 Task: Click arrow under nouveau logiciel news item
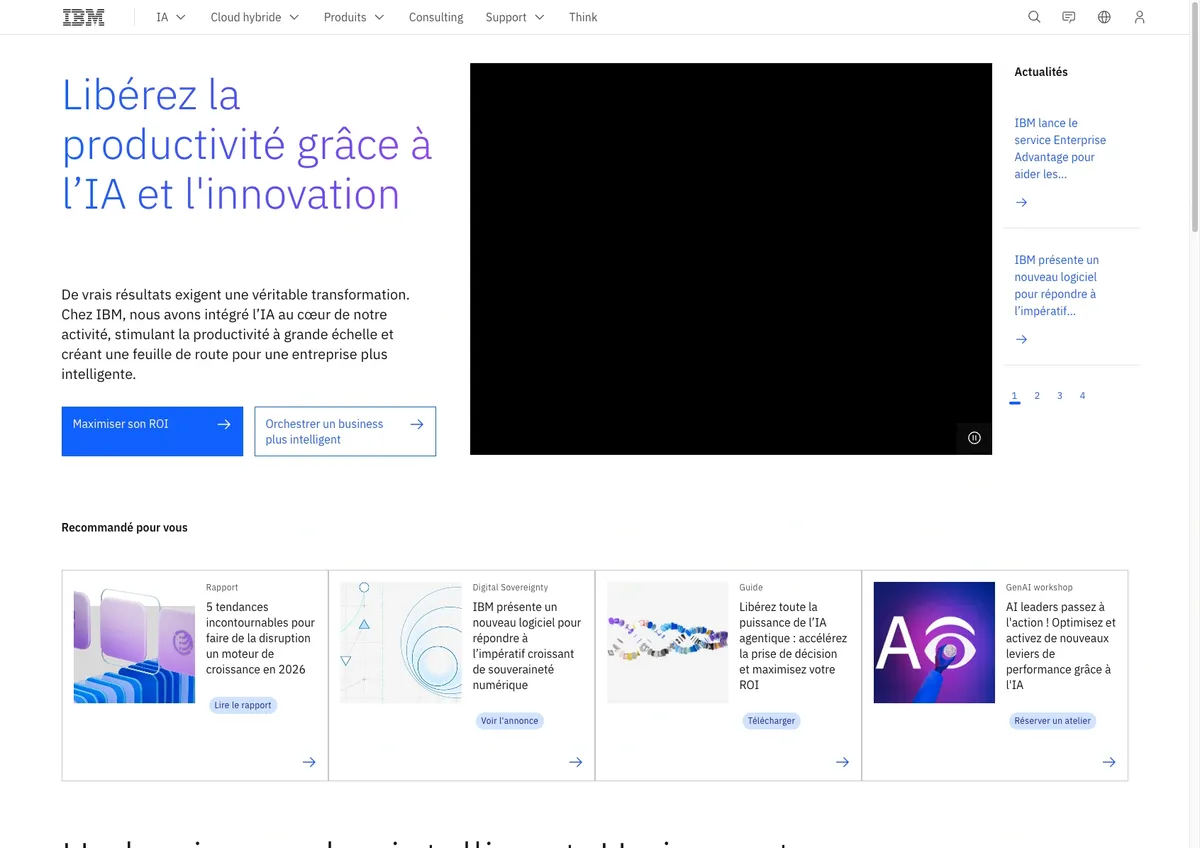1021,339
